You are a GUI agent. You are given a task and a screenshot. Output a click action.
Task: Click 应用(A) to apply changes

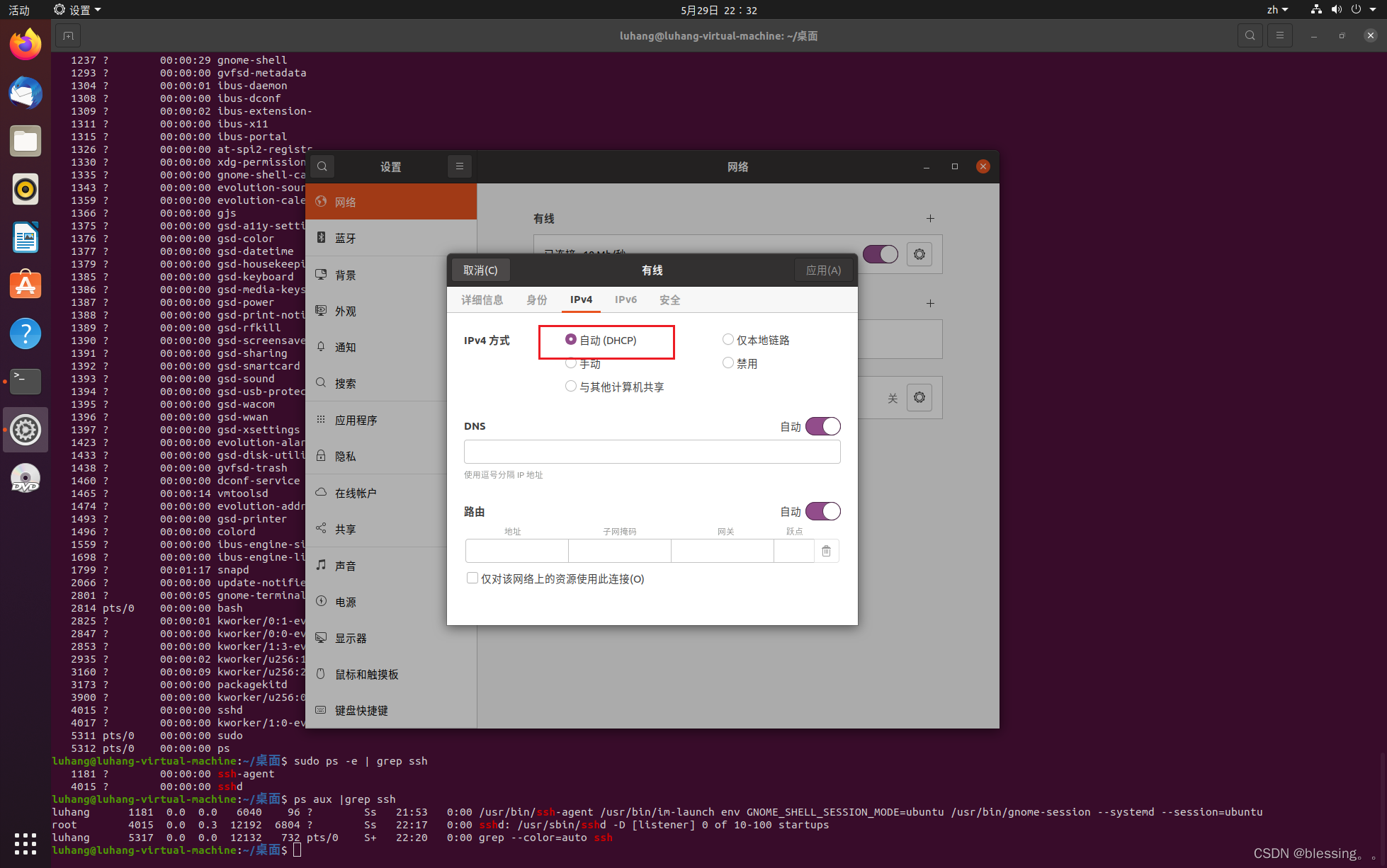(x=824, y=270)
